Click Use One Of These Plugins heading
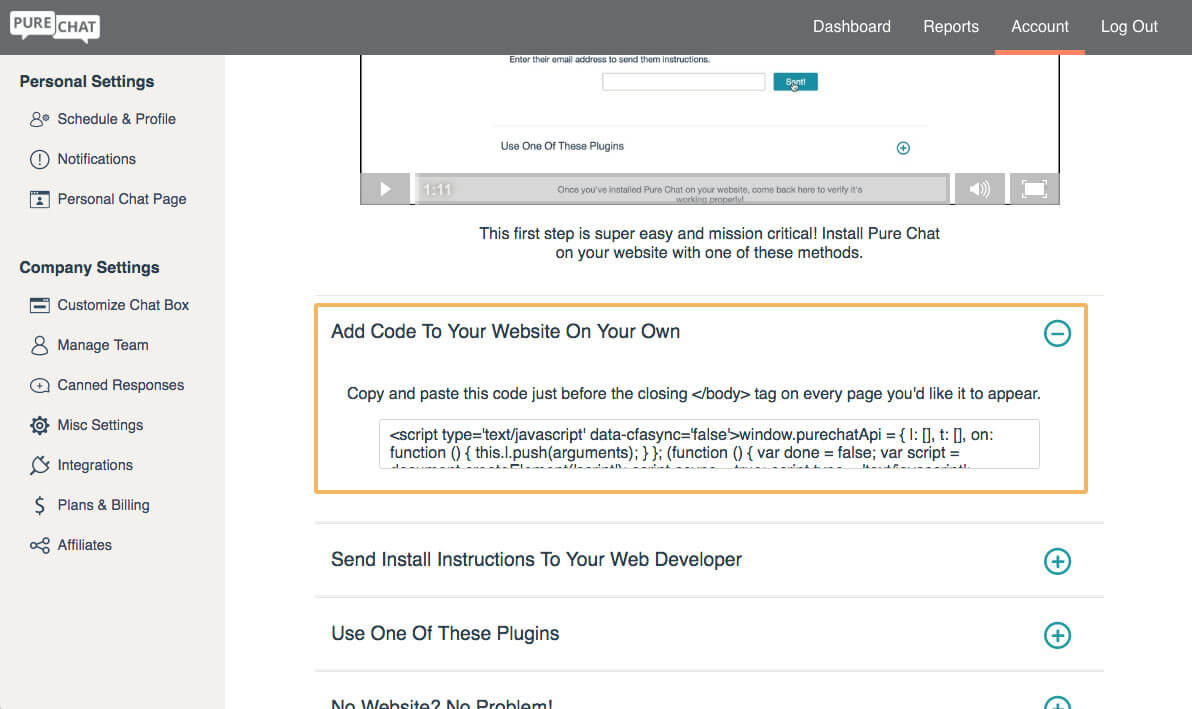This screenshot has width=1192, height=709. [x=445, y=634]
